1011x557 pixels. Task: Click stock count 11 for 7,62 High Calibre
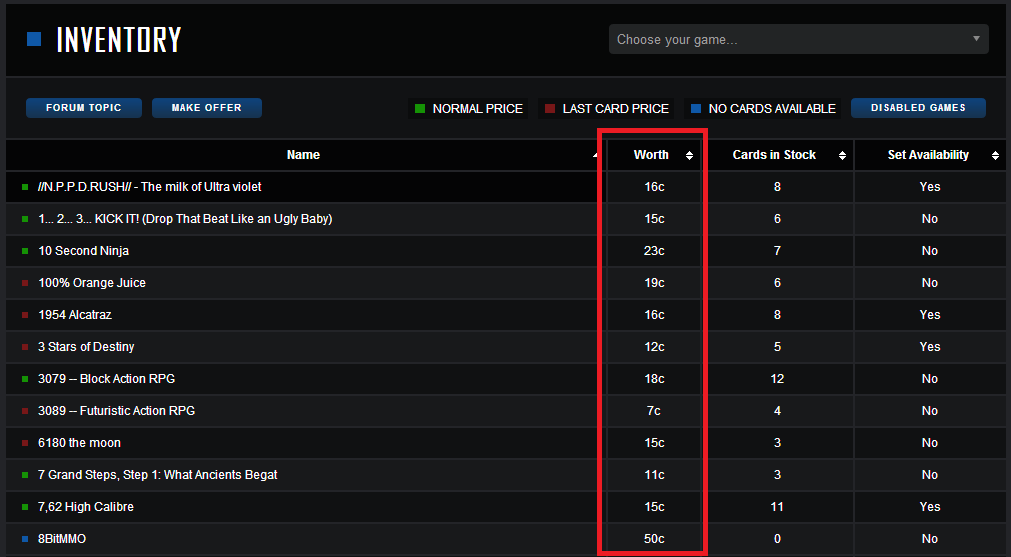[777, 507]
